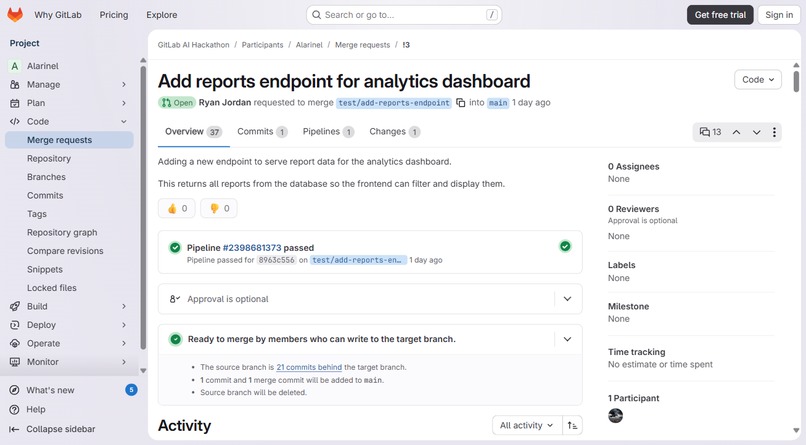This screenshot has width=806, height=445.
Task: Open Repository in sidebar
Action: tap(69, 158)
